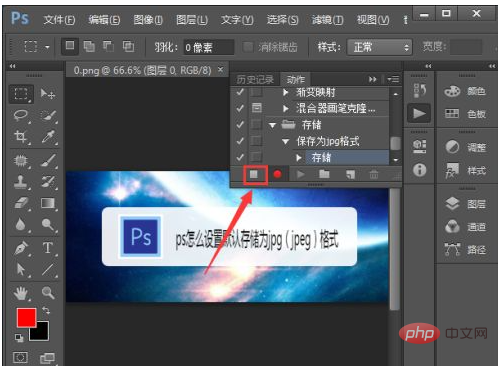Toggle the checkmark for the highlighted 存储 step

pos(240,157)
